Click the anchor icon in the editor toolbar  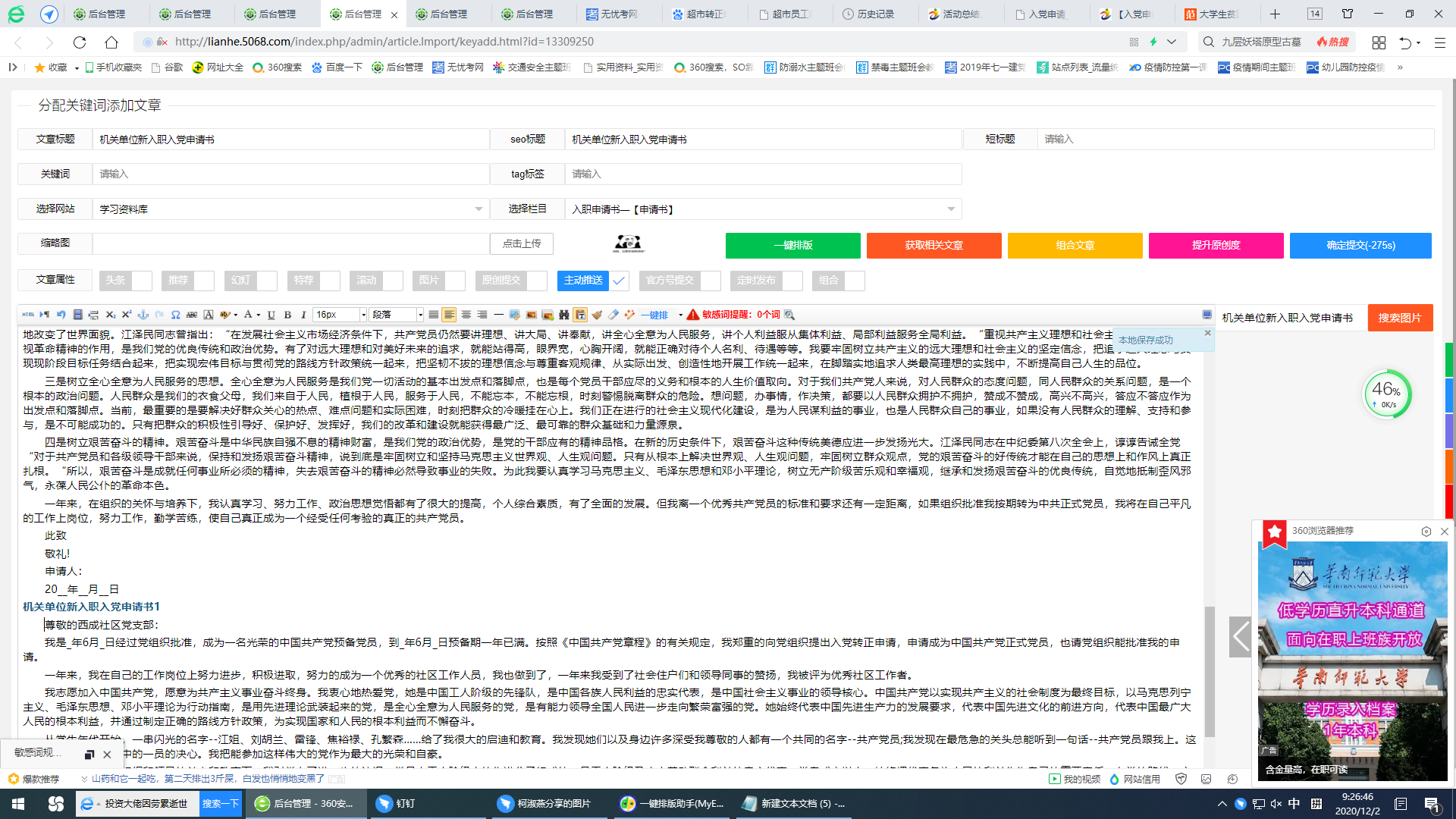coord(143,314)
